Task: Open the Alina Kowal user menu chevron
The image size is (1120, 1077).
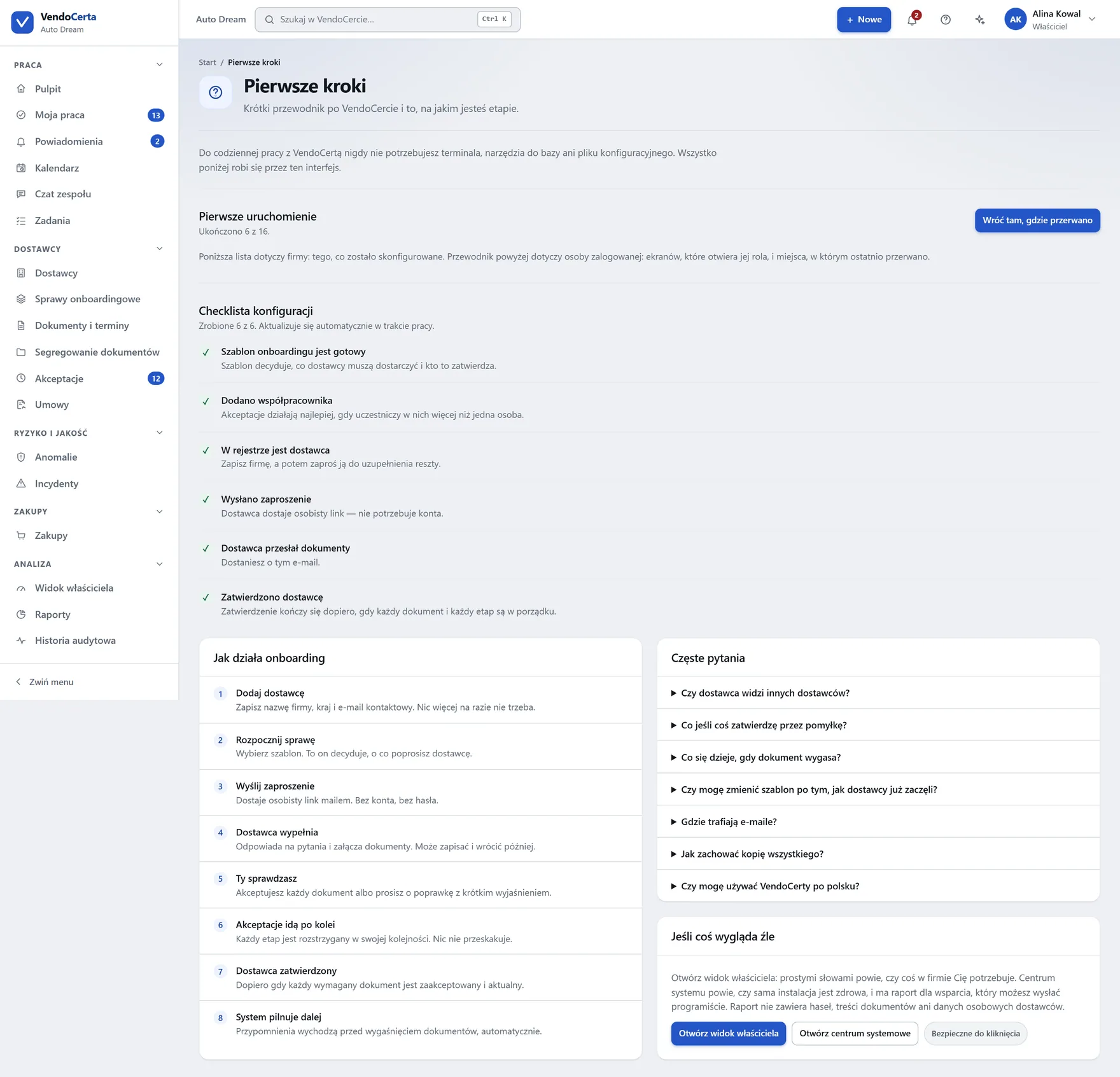Action: click(x=1092, y=19)
